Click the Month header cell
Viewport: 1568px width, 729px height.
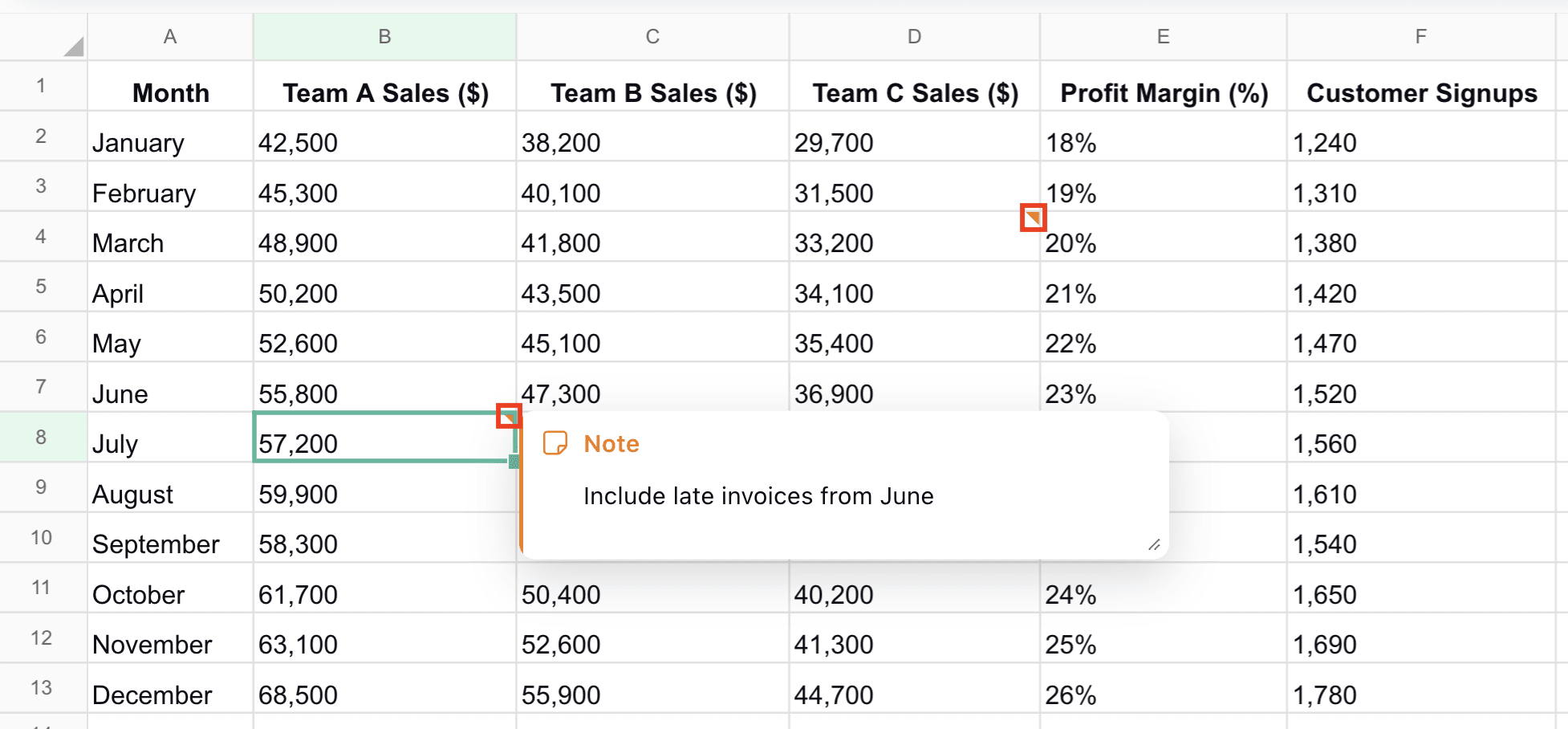click(x=170, y=92)
